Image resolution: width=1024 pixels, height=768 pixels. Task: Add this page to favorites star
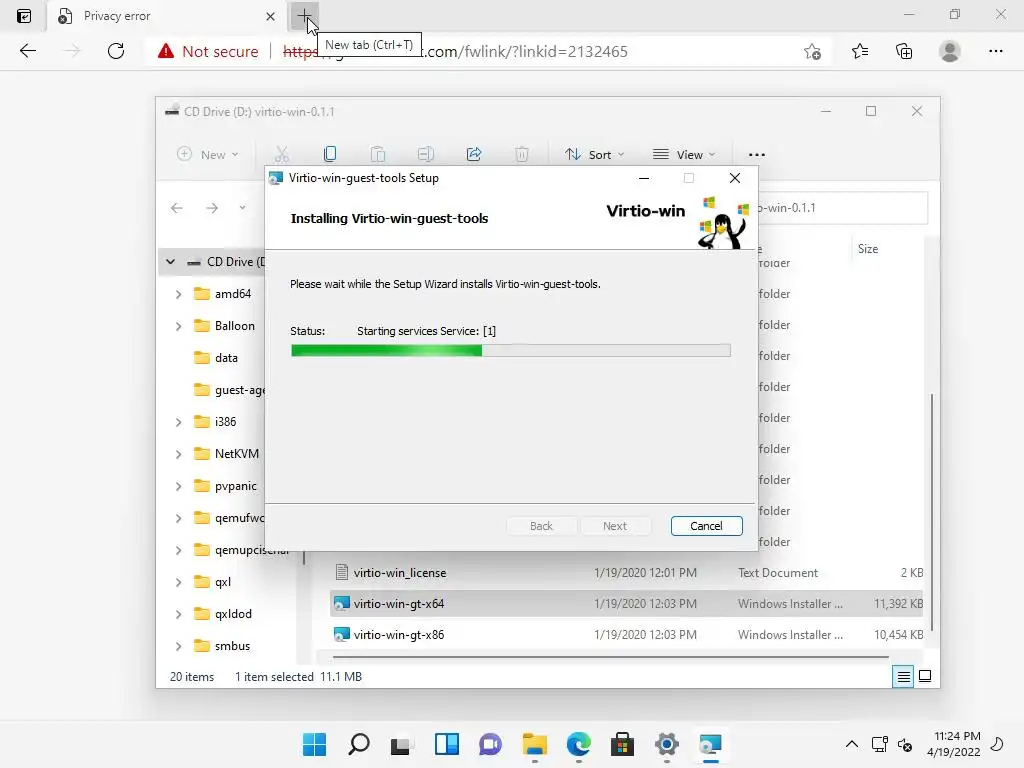[x=812, y=51]
